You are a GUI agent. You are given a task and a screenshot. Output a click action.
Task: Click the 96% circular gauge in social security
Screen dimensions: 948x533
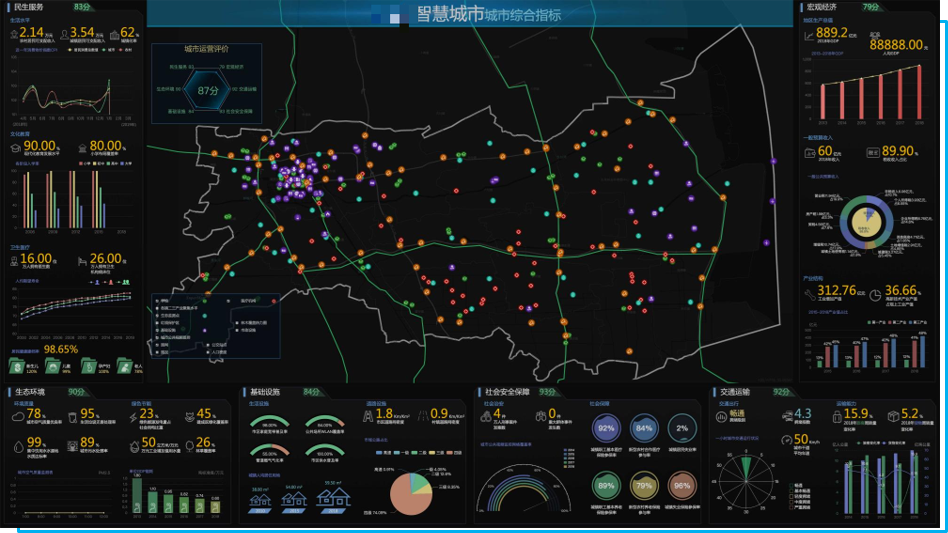click(683, 486)
